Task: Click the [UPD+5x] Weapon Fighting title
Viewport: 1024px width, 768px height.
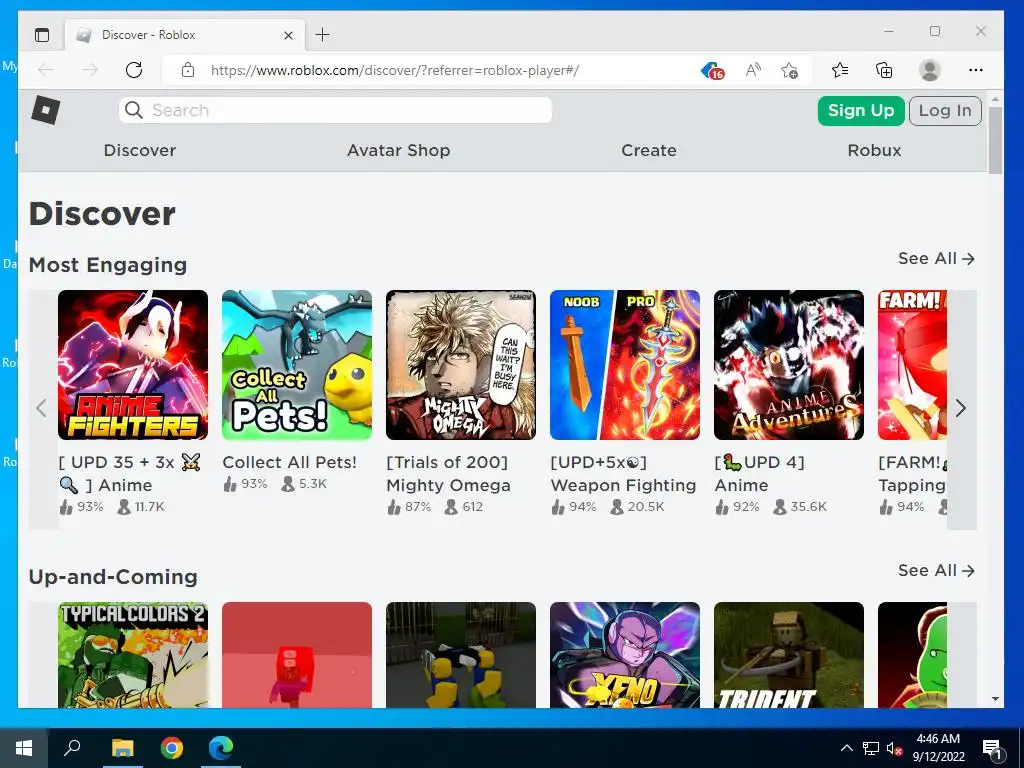Action: (624, 474)
